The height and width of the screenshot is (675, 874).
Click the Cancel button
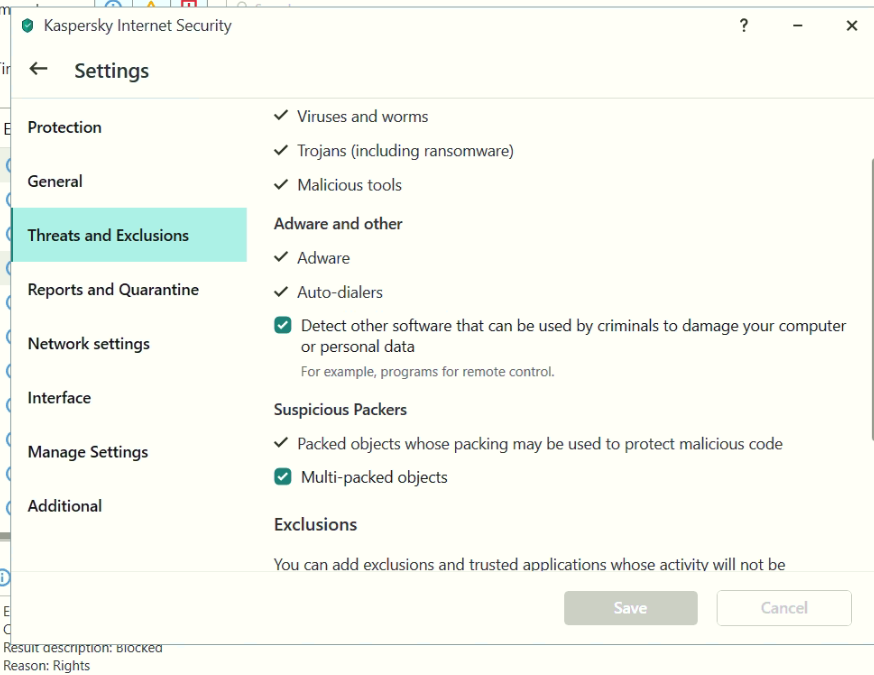pyautogui.click(x=784, y=608)
